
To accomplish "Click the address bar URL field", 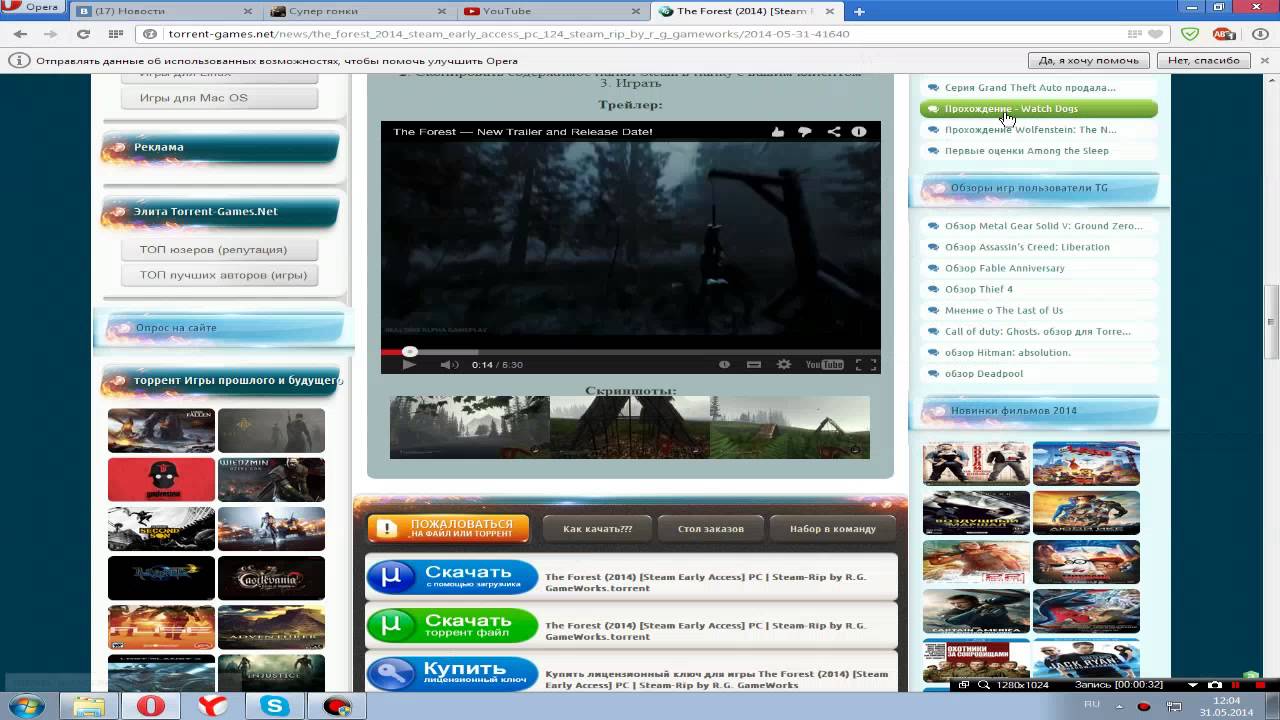I will click(640, 34).
